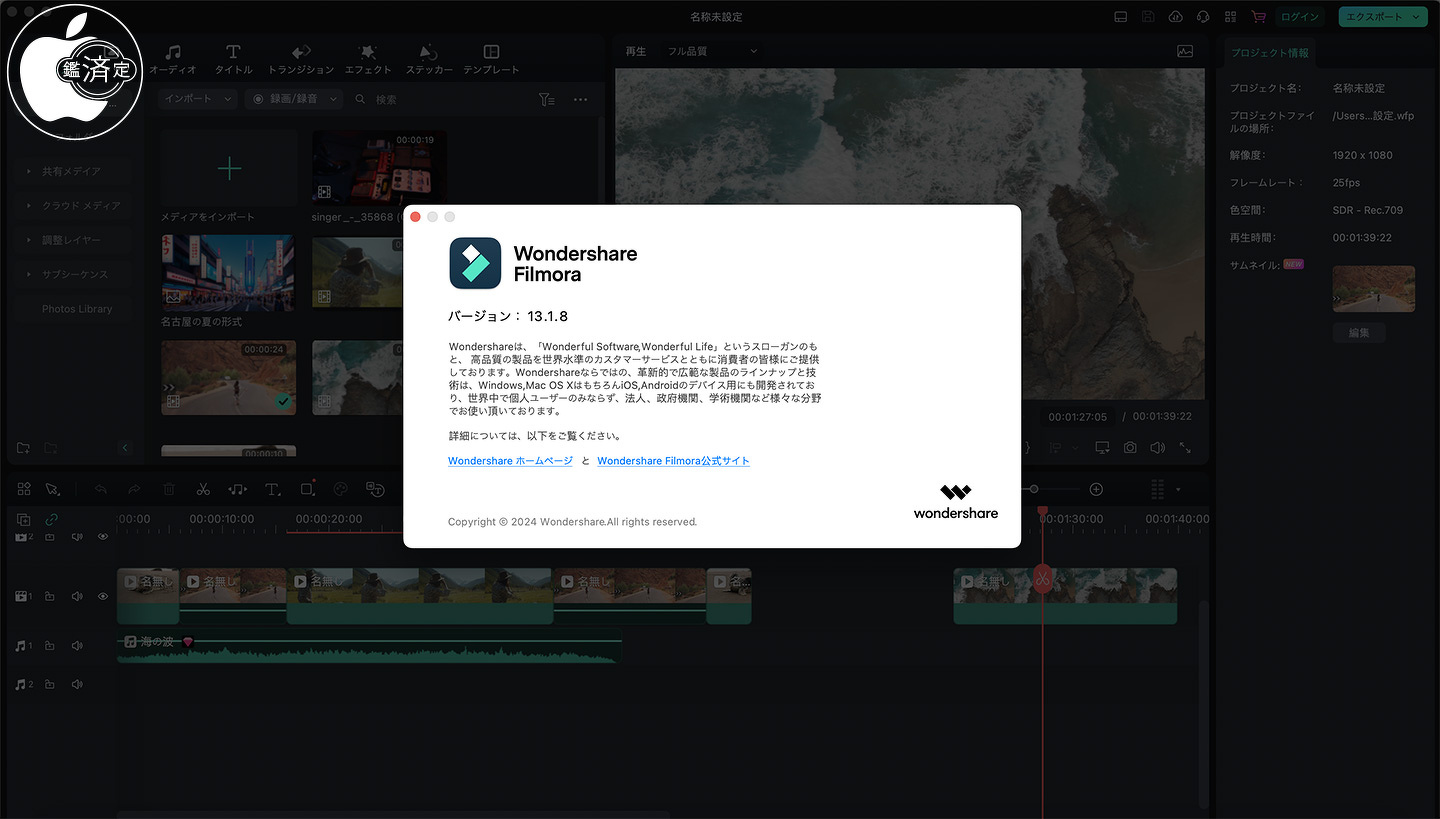Click the audio stretch music-note tool
Viewport: 1440px width, 819px height.
[x=237, y=489]
